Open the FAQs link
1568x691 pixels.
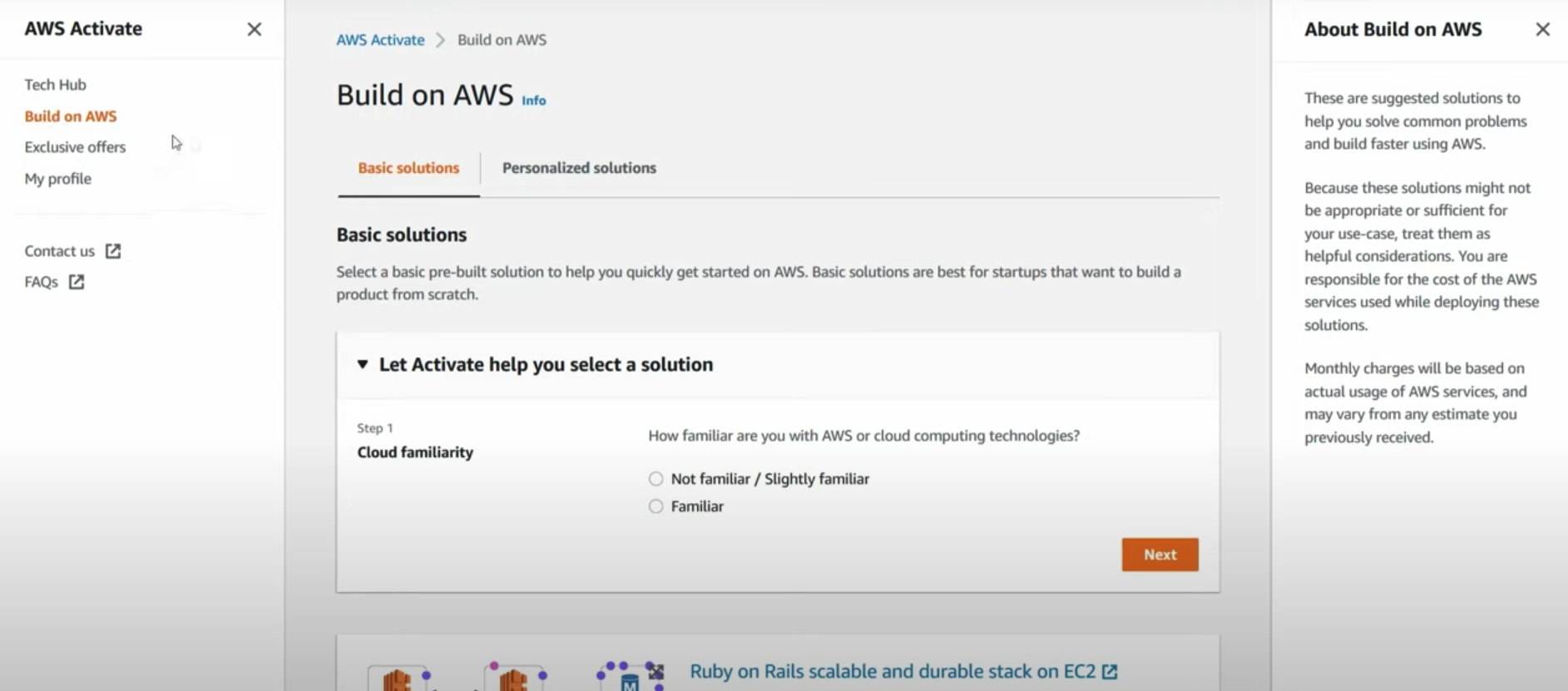click(x=42, y=282)
